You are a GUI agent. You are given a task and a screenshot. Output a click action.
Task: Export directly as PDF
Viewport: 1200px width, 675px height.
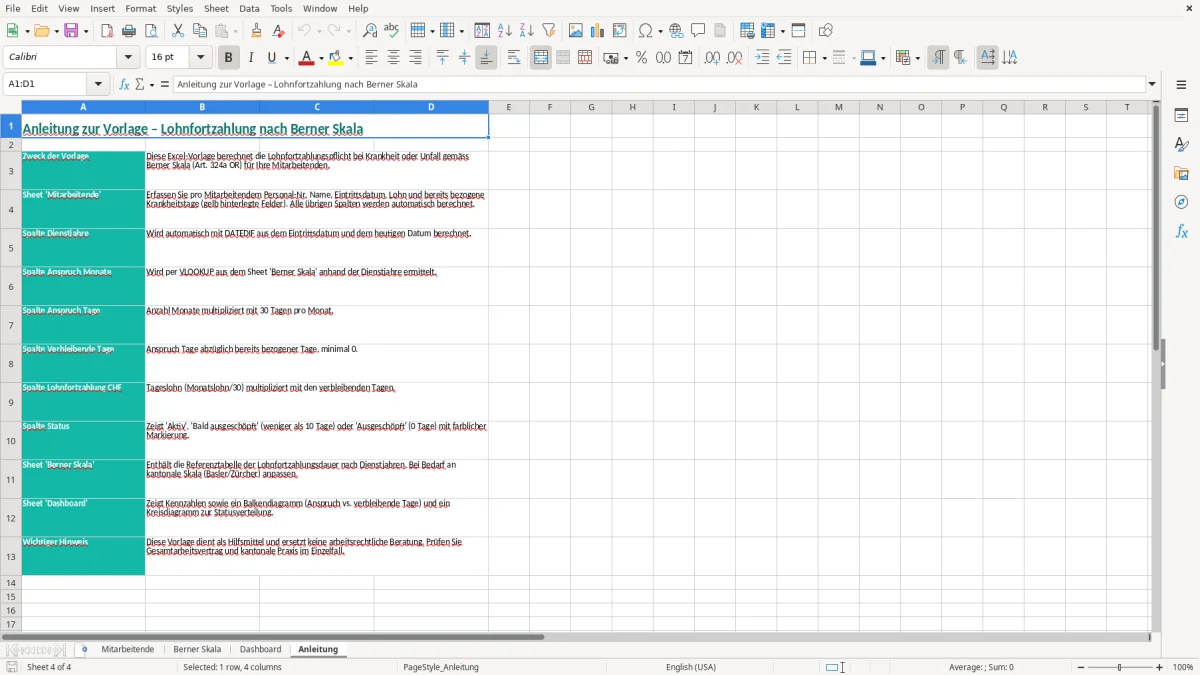point(107,31)
